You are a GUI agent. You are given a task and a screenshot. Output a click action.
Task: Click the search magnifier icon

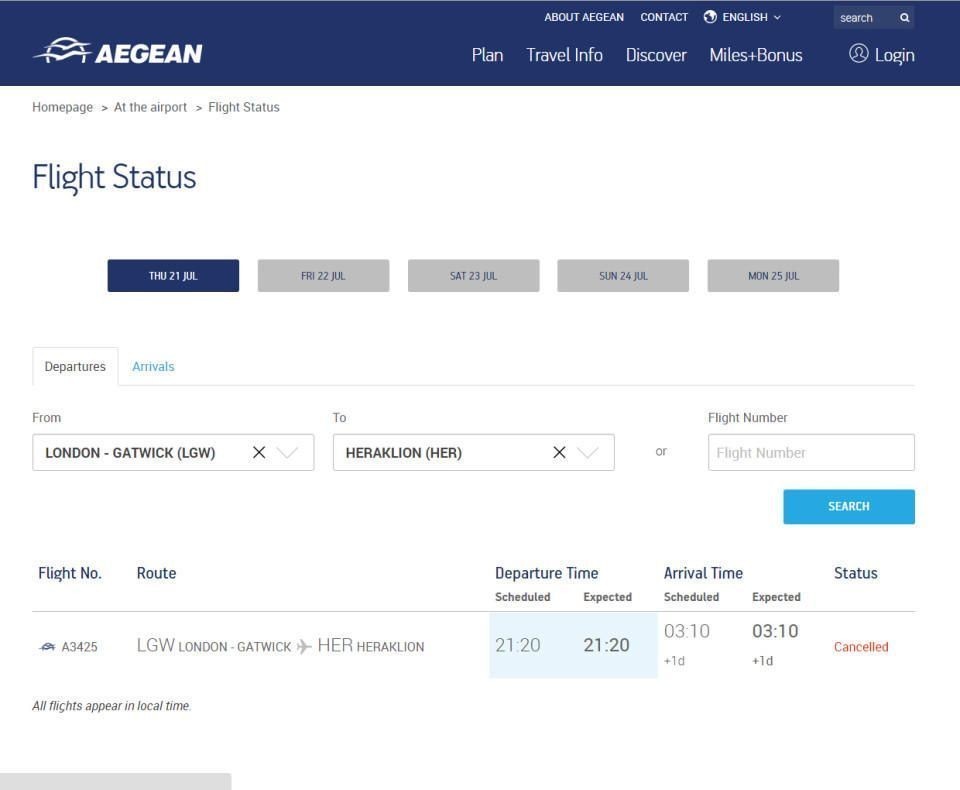tap(904, 18)
